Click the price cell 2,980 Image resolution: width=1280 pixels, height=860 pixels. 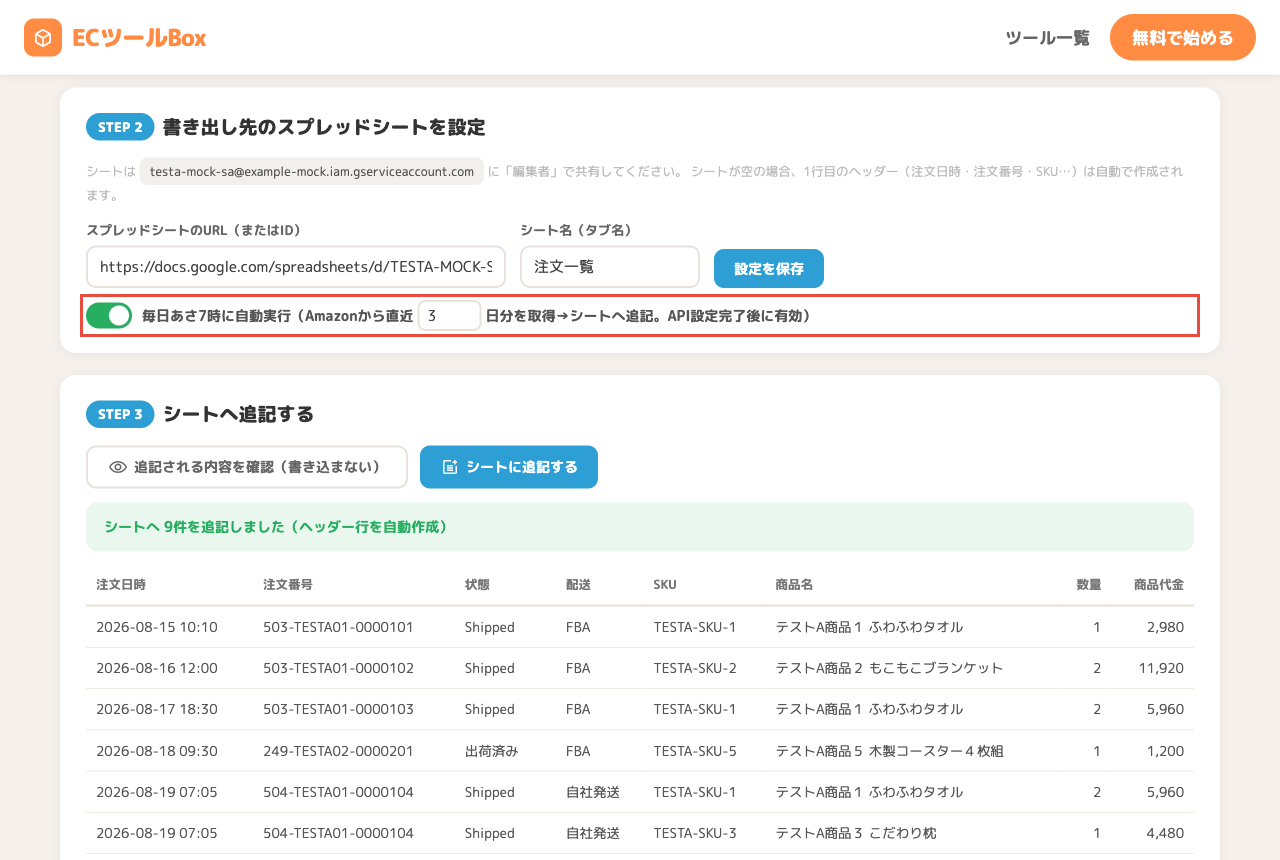(x=1165, y=627)
